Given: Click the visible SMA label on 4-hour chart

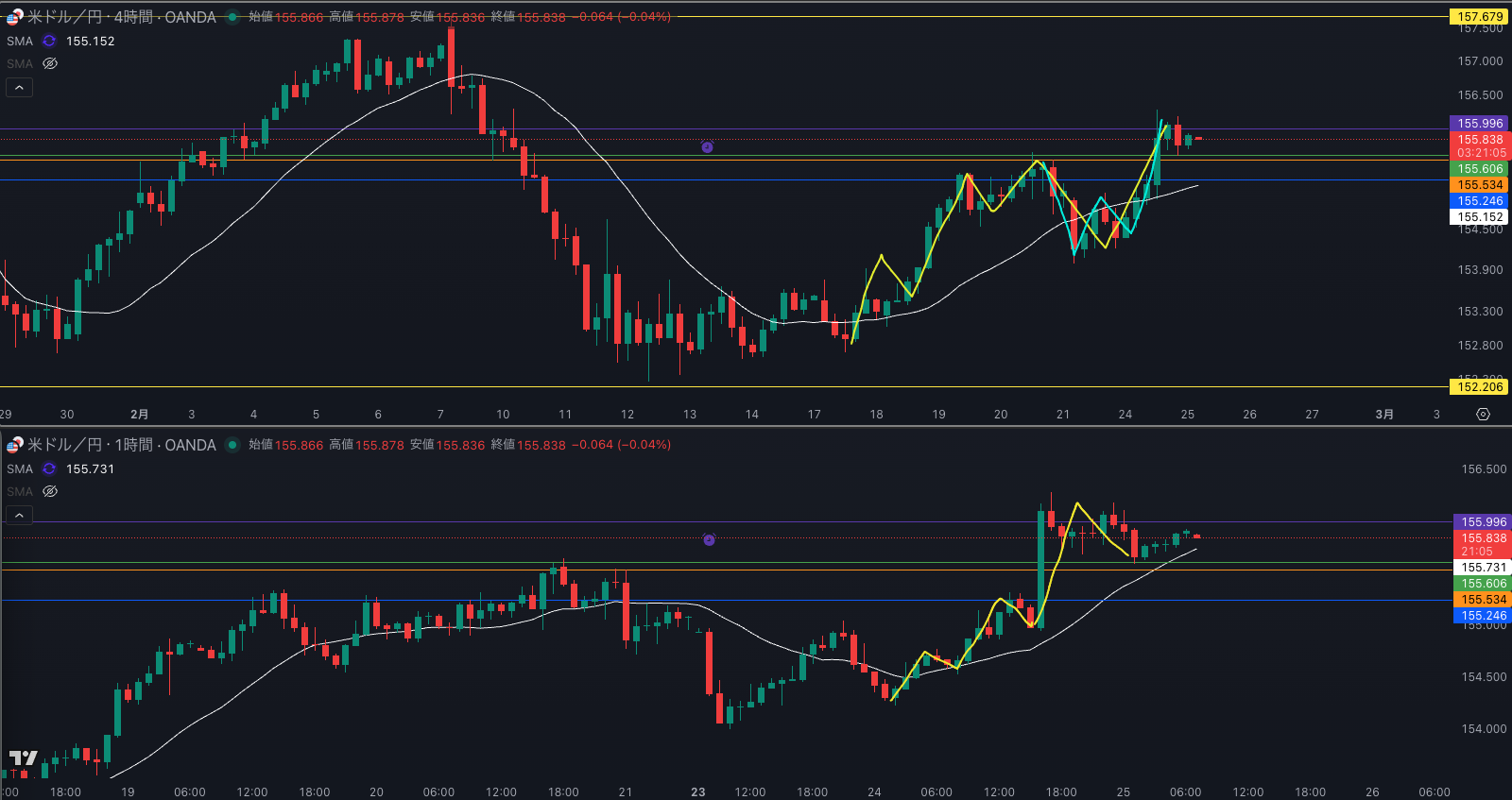Looking at the screenshot, I should coord(20,42).
